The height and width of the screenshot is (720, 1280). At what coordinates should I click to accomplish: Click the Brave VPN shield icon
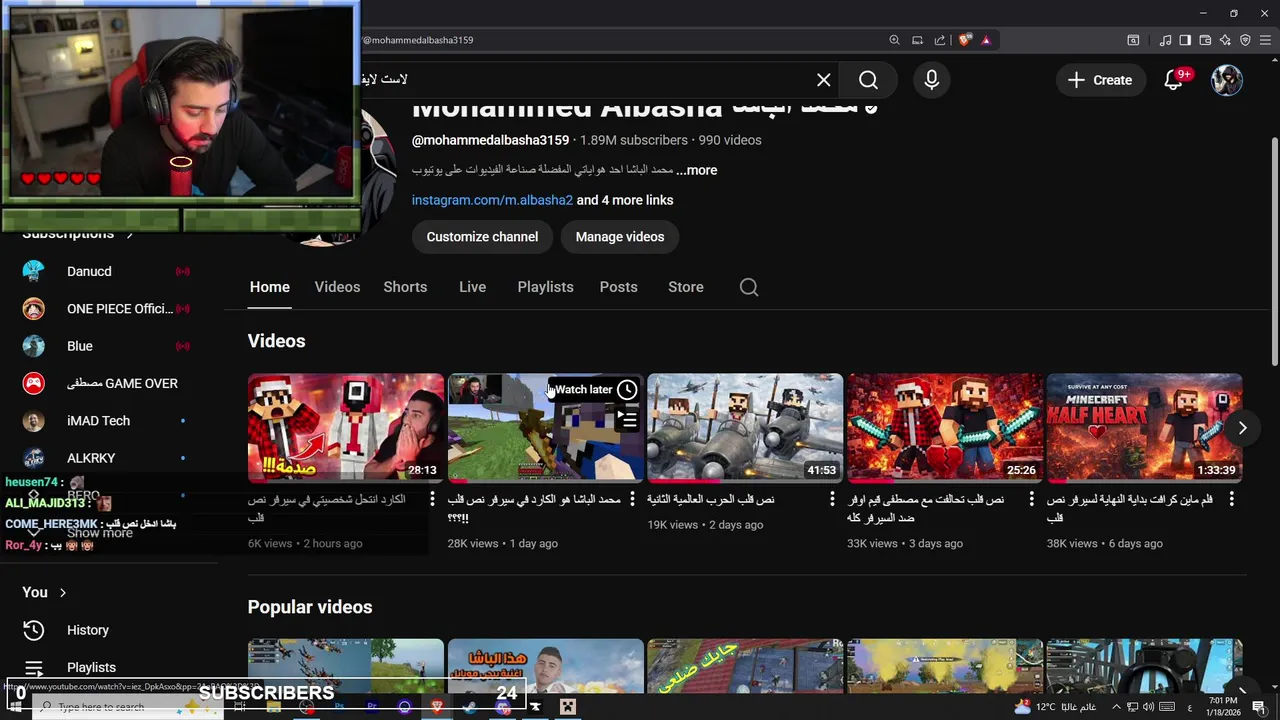(1245, 40)
